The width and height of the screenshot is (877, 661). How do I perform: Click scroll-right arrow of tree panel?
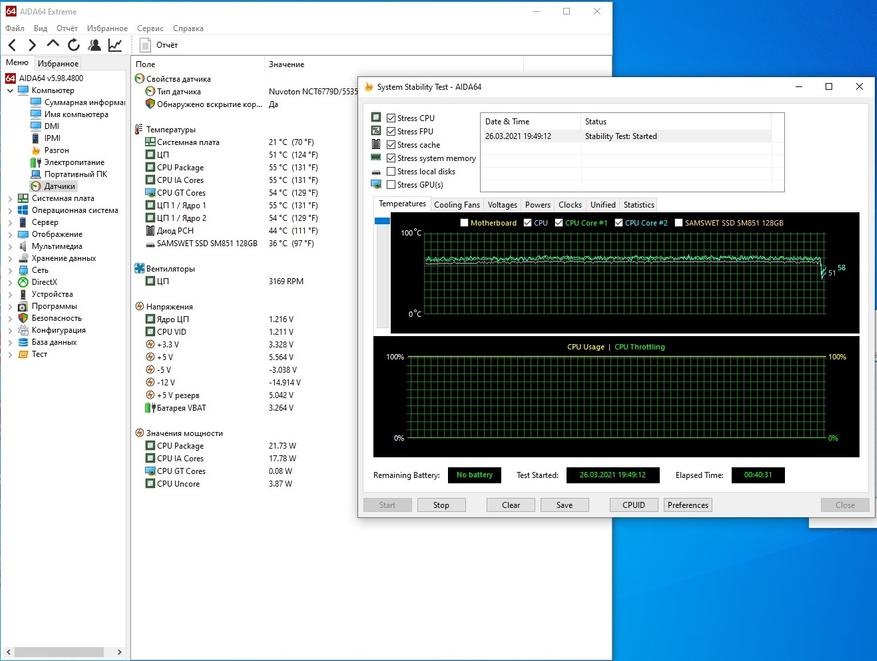(119, 652)
